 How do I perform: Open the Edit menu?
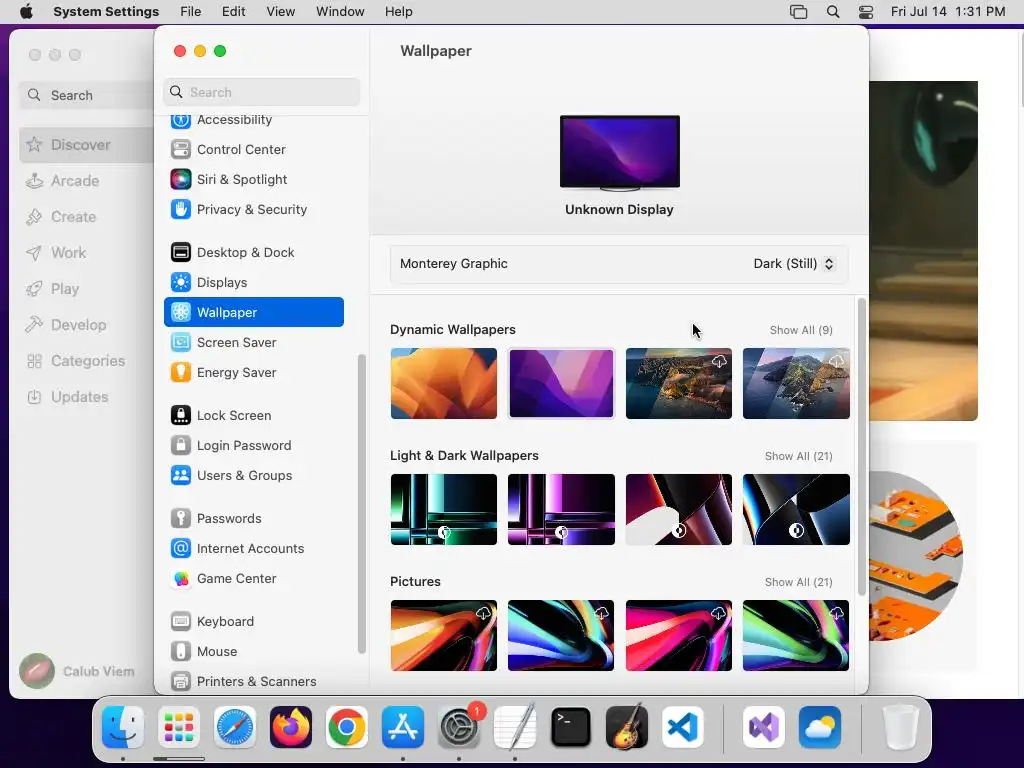pos(233,12)
